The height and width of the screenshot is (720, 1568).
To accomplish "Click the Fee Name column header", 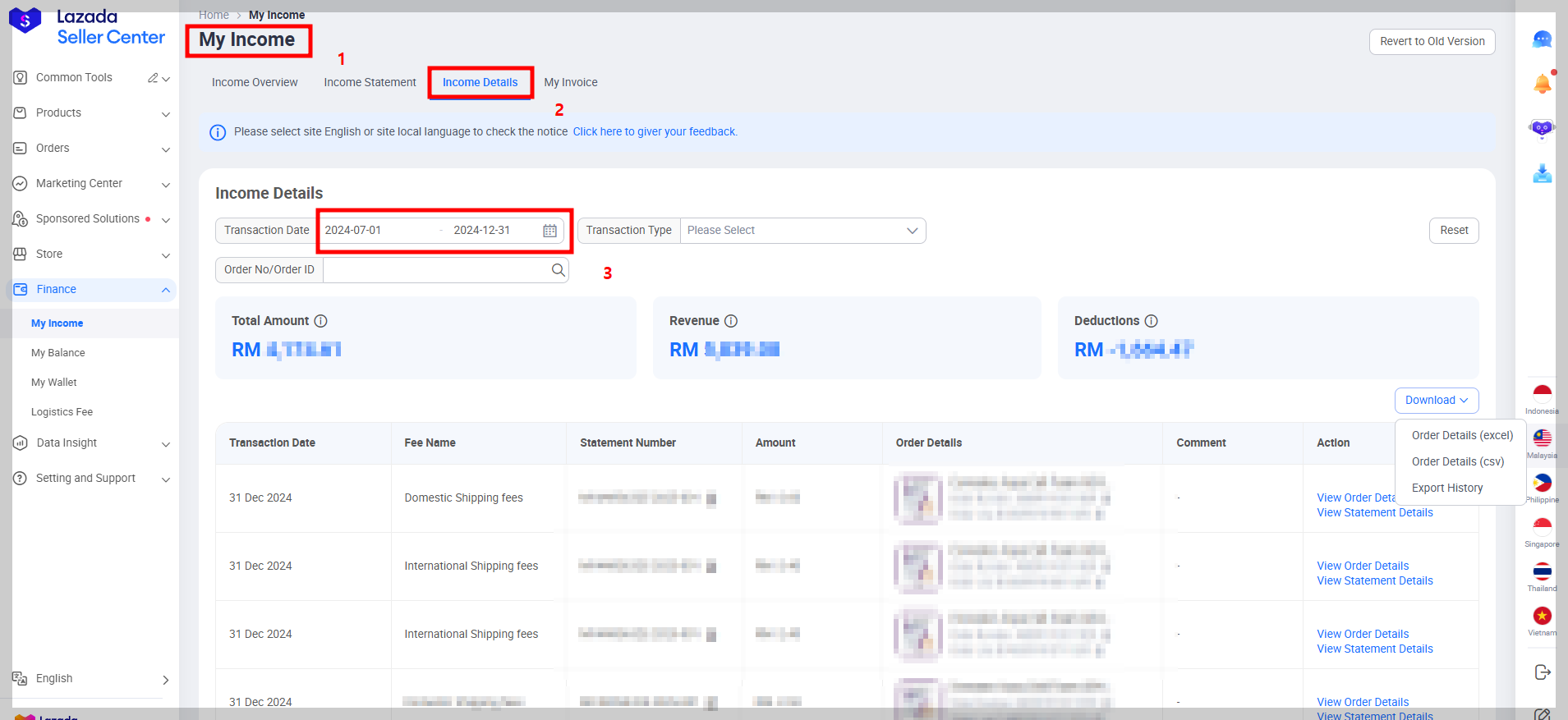I will coord(430,443).
